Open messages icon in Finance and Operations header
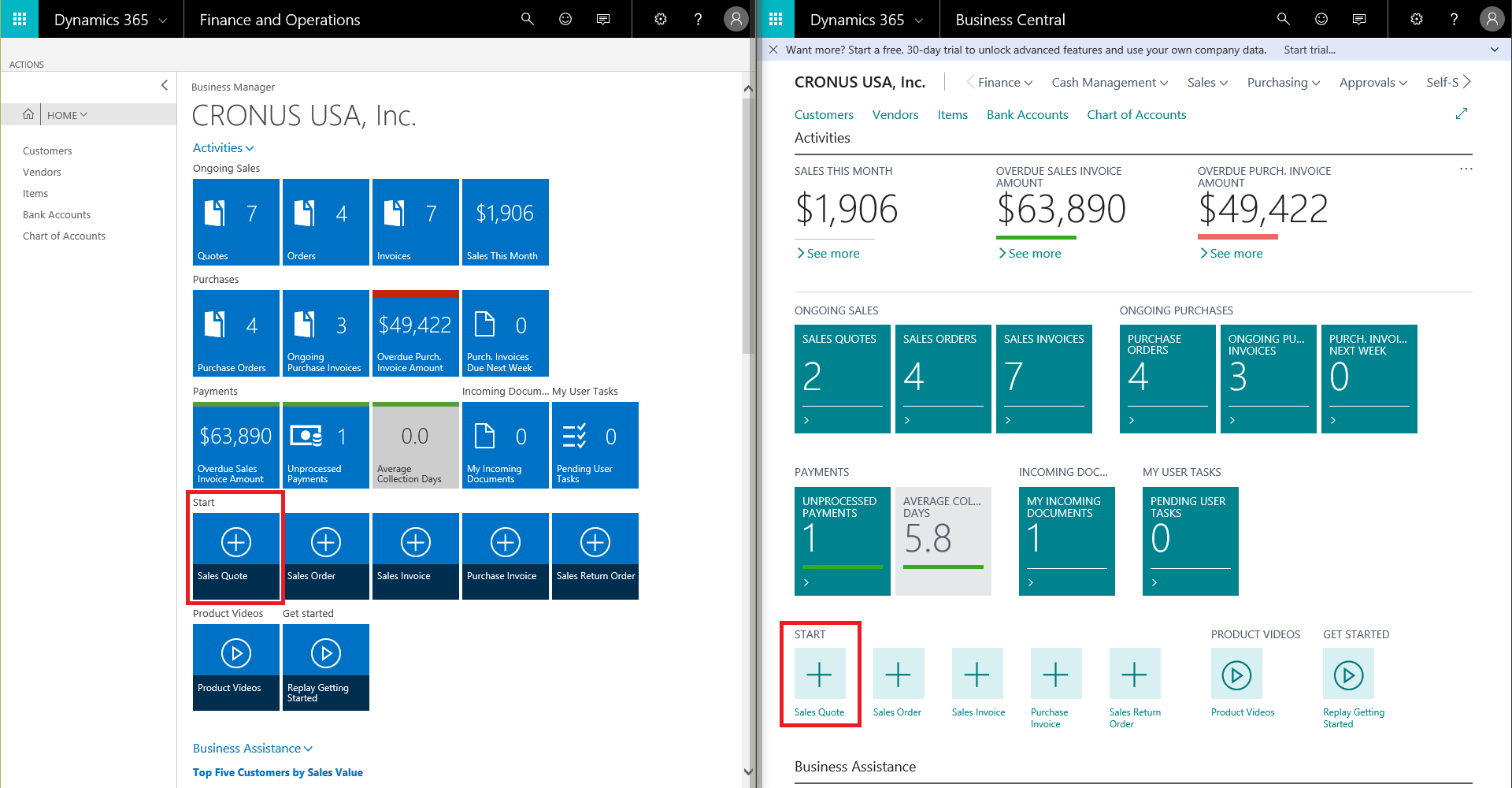The height and width of the screenshot is (788, 1512). [x=603, y=19]
